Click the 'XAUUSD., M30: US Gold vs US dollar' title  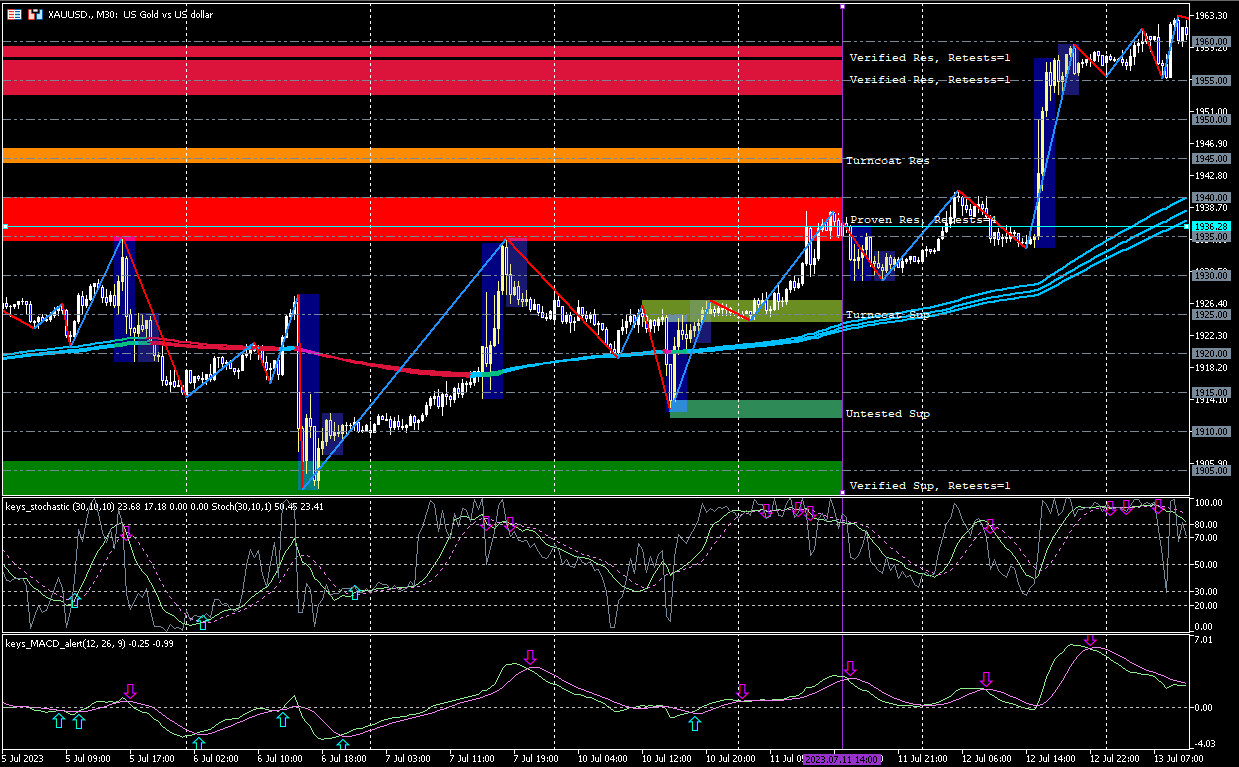(x=130, y=15)
